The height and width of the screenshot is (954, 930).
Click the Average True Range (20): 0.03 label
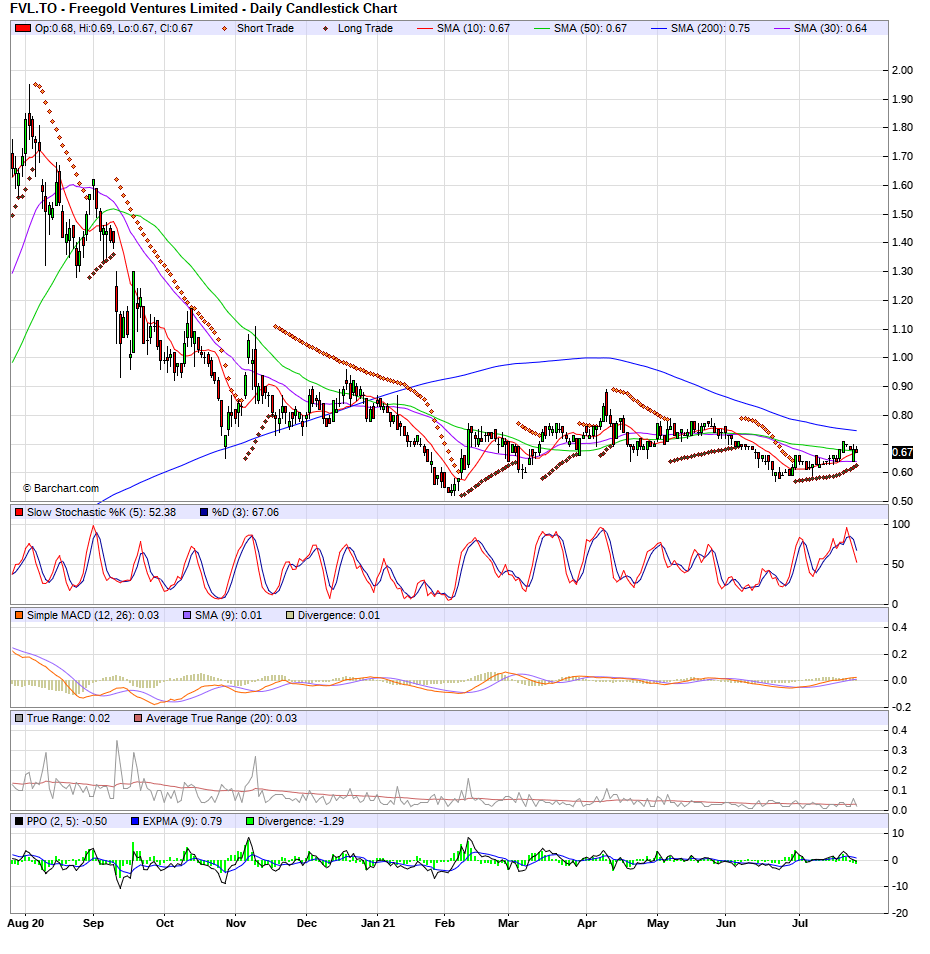point(221,718)
